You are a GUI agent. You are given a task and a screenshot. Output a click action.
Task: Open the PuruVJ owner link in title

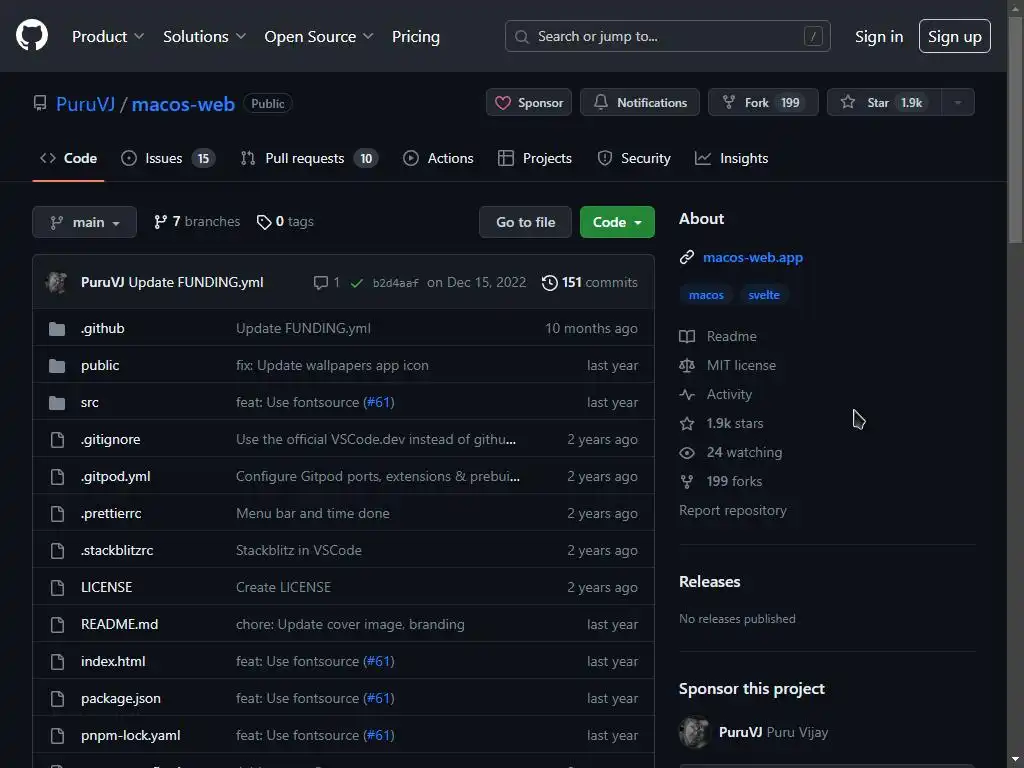tap(86, 104)
